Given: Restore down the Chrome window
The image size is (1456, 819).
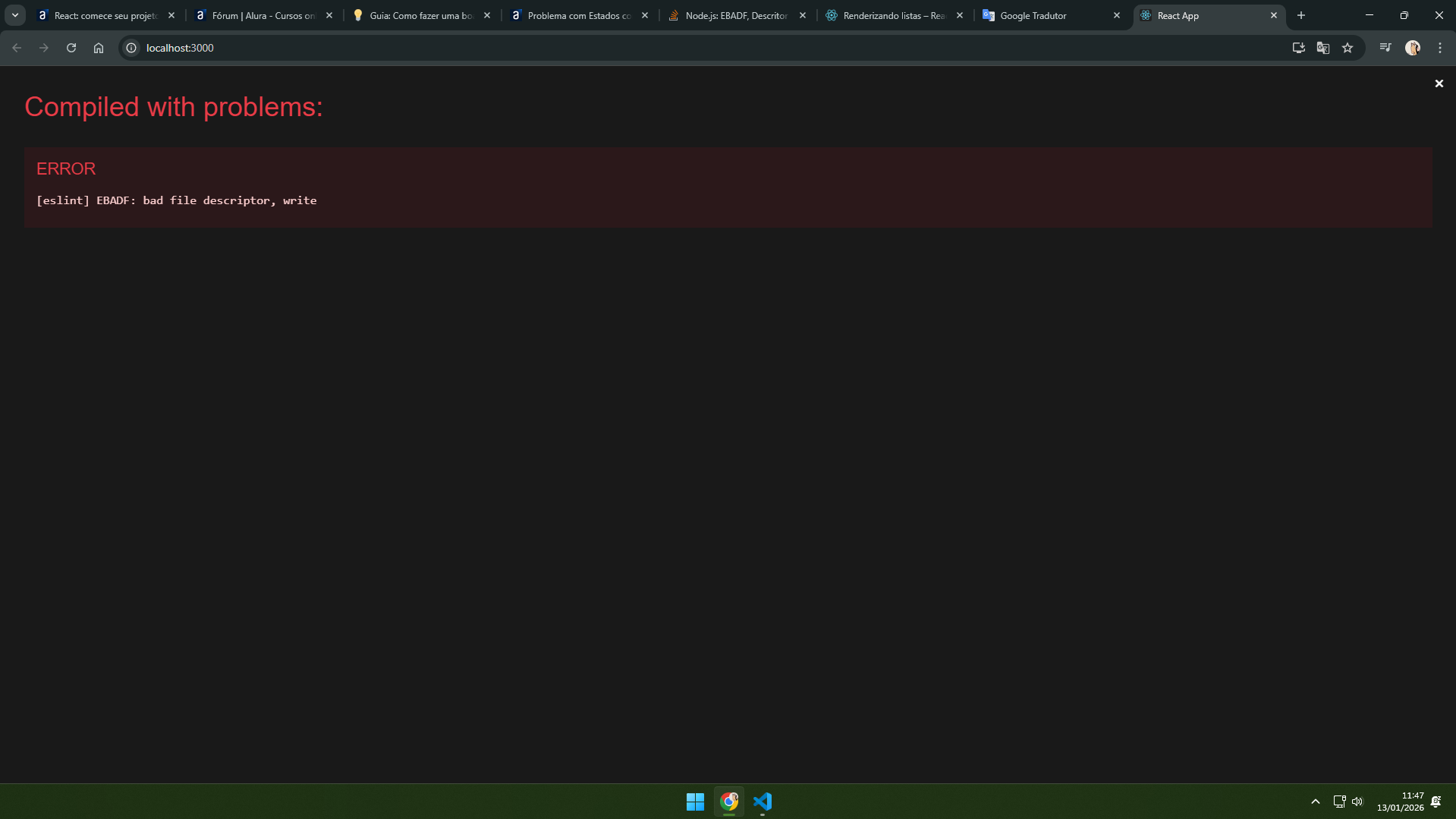Looking at the screenshot, I should pos(1404,15).
